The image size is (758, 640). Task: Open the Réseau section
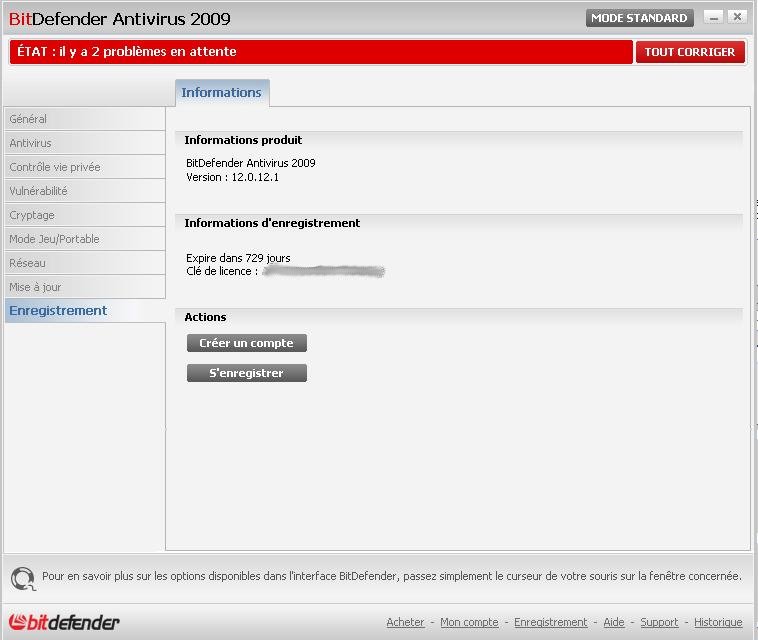point(85,263)
